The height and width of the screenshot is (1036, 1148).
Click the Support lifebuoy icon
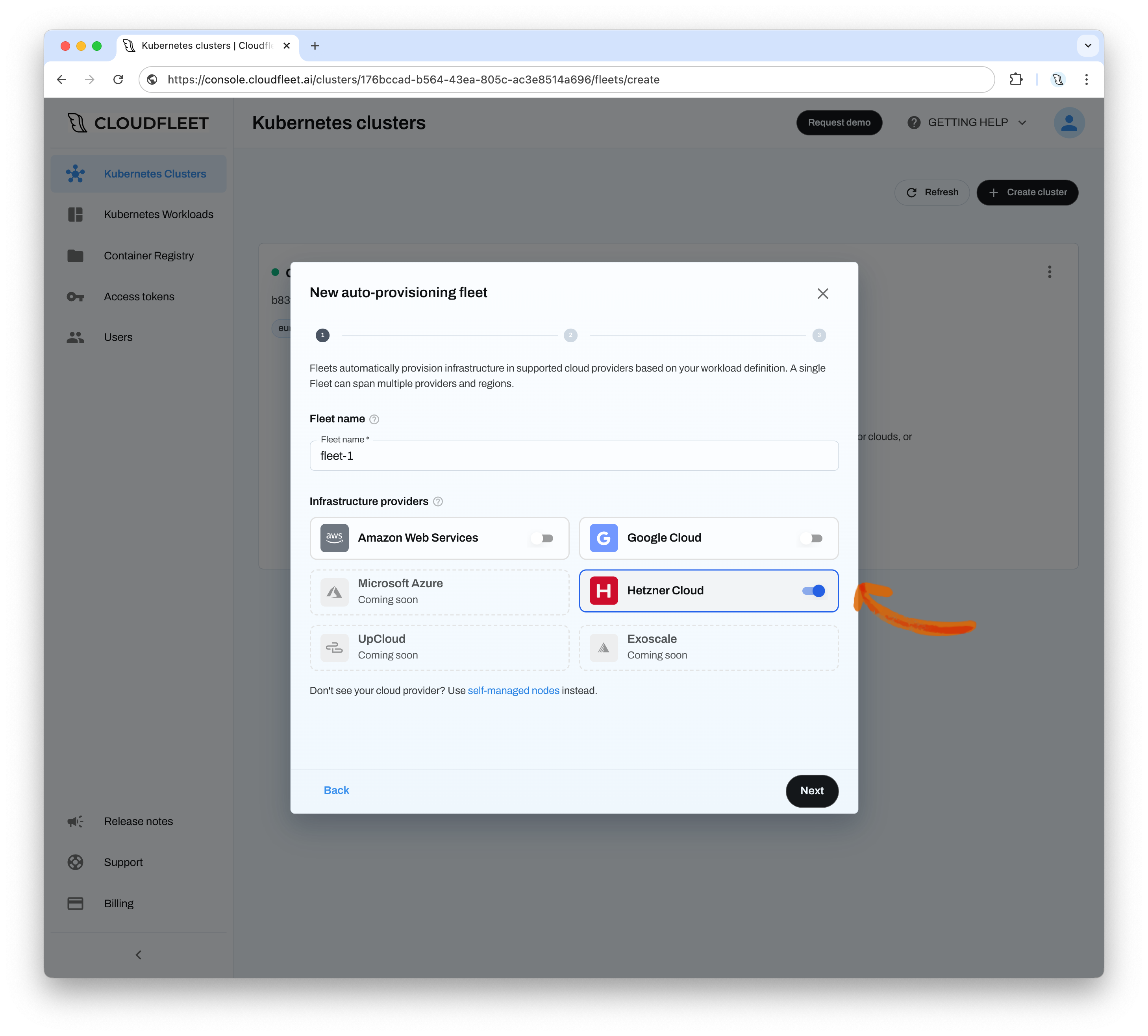(75, 862)
